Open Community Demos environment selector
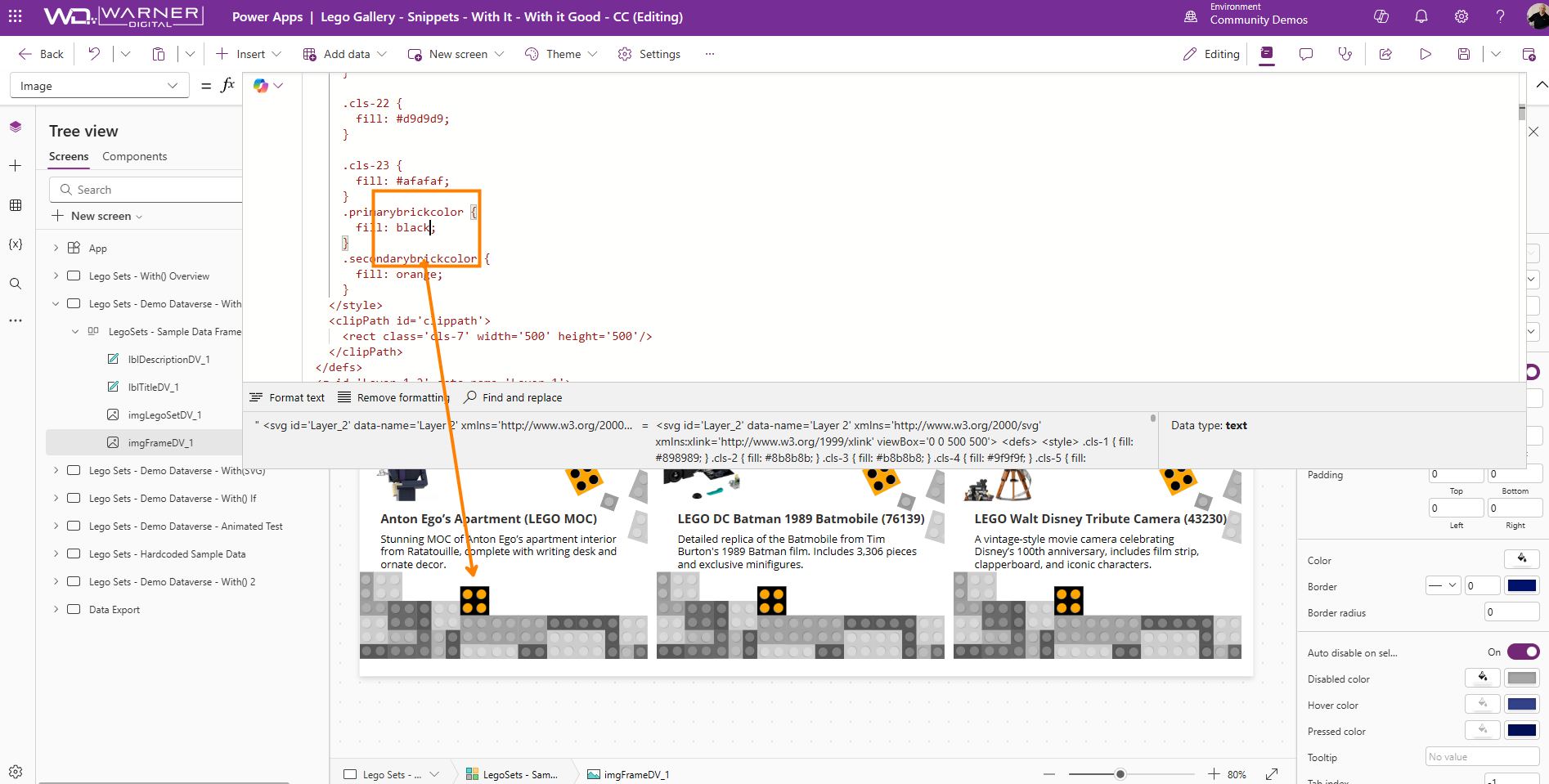Image resolution: width=1549 pixels, height=784 pixels. (x=1246, y=16)
